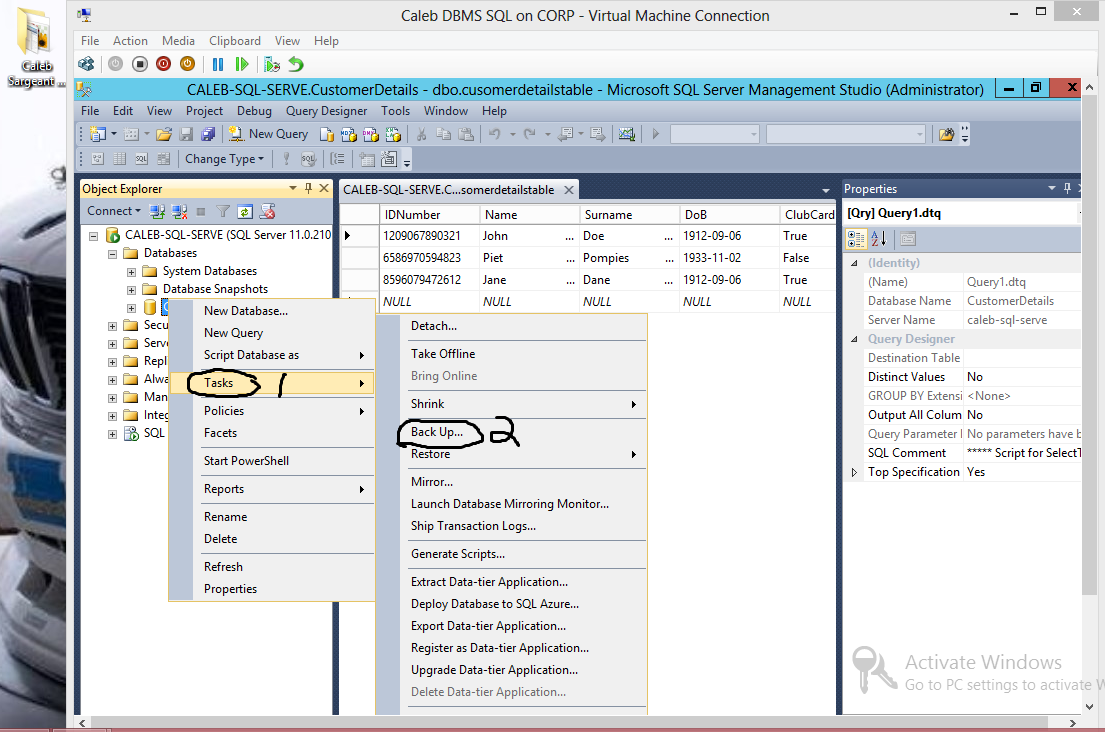
Task: Open the Shrink submenu
Action: click(523, 404)
